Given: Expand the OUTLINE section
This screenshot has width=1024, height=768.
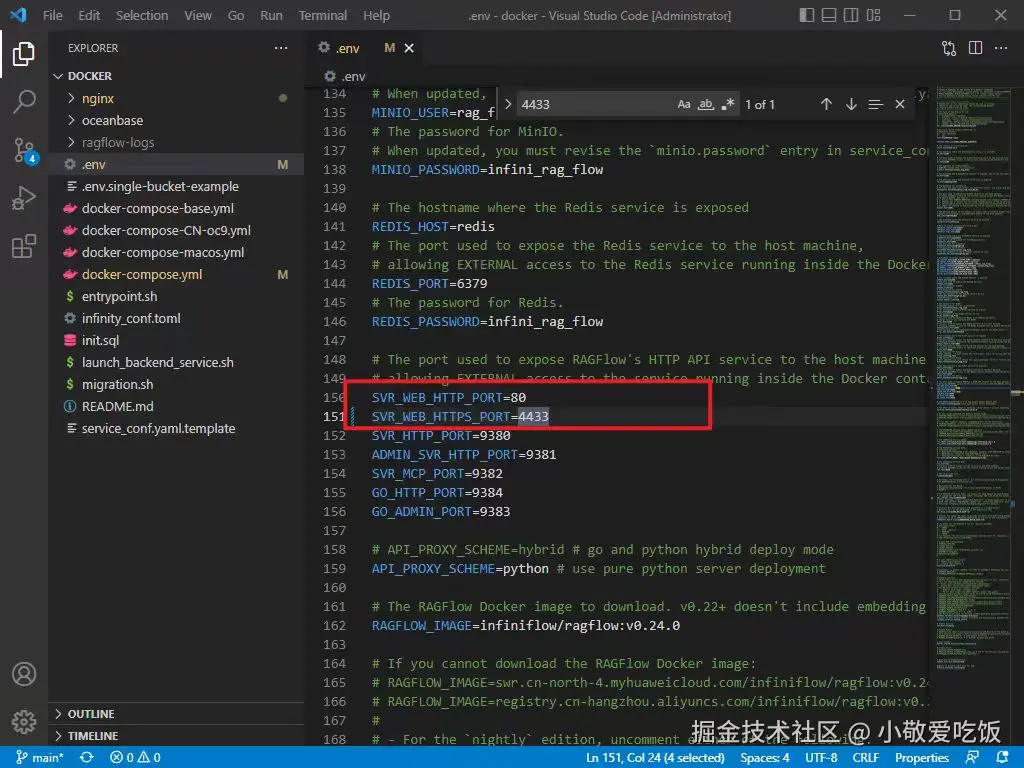Looking at the screenshot, I should (x=90, y=714).
